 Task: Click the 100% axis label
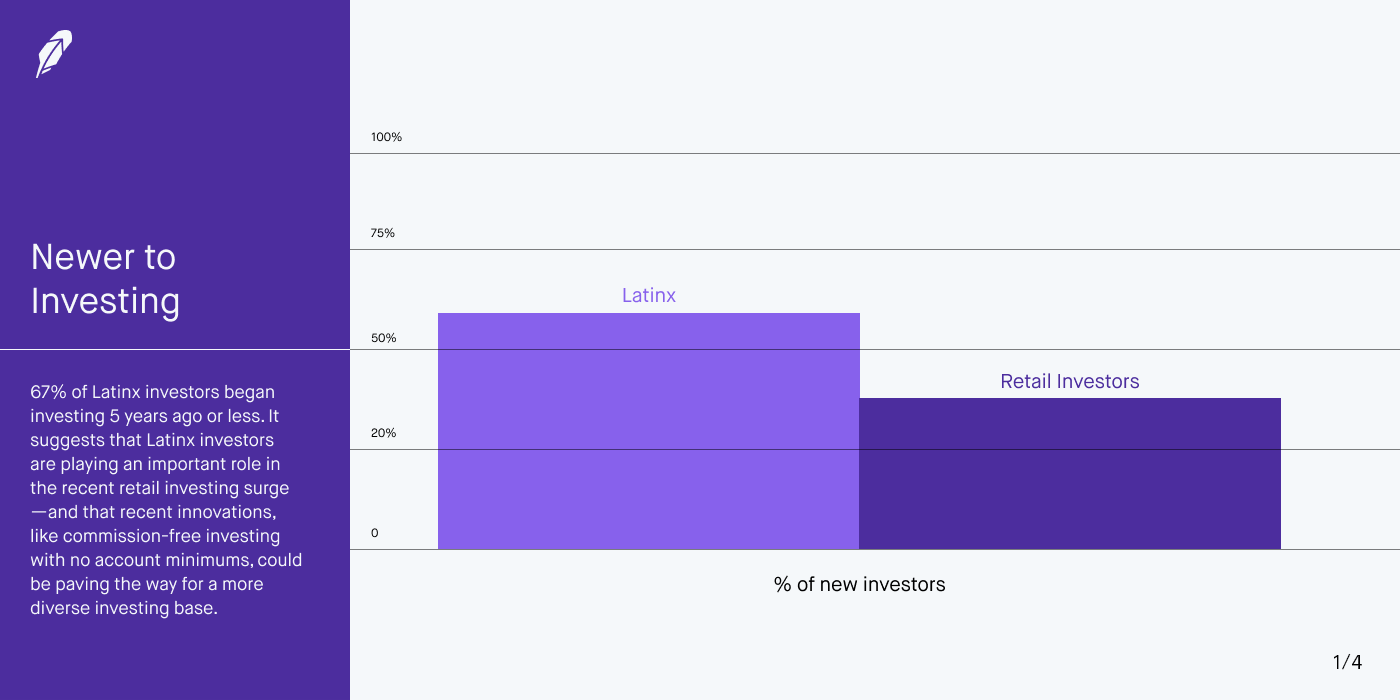[x=386, y=137]
